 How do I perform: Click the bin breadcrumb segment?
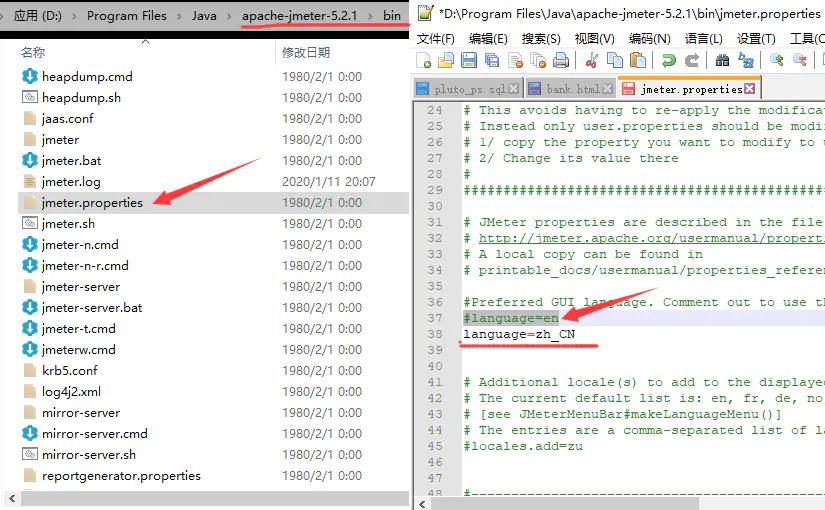point(392,16)
